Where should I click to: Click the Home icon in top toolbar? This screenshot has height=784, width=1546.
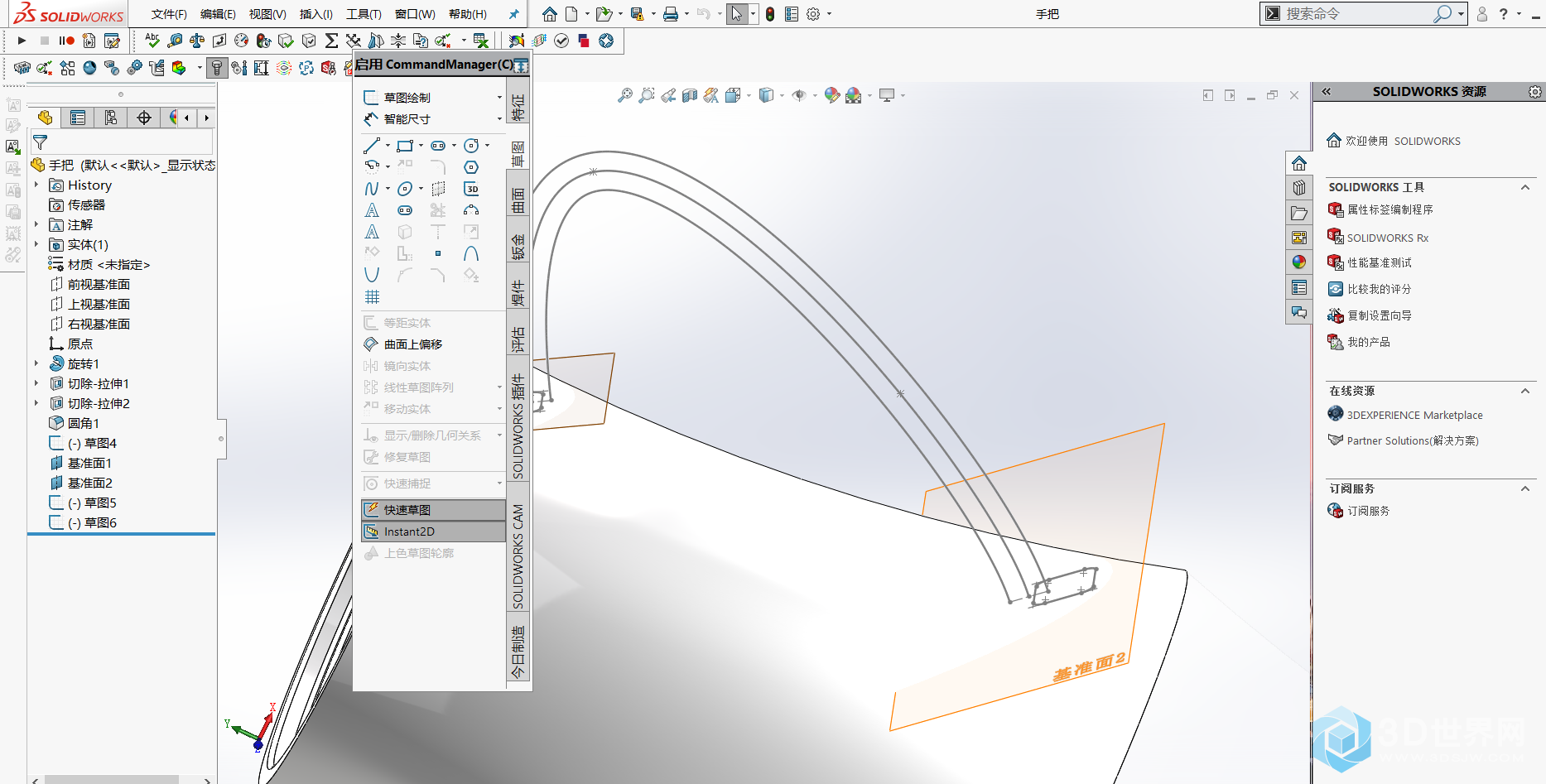click(x=550, y=14)
